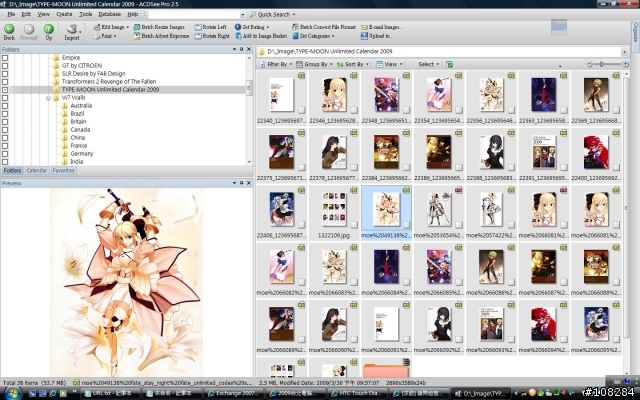Close the Folders pane
The height and width of the screenshot is (400, 640).
[x=249, y=49]
